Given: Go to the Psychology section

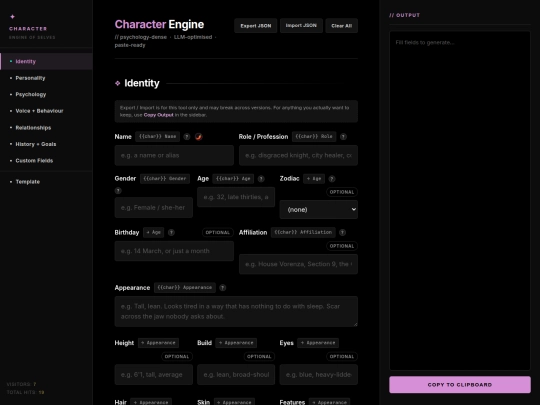Looking at the screenshot, I should coord(46,94).
